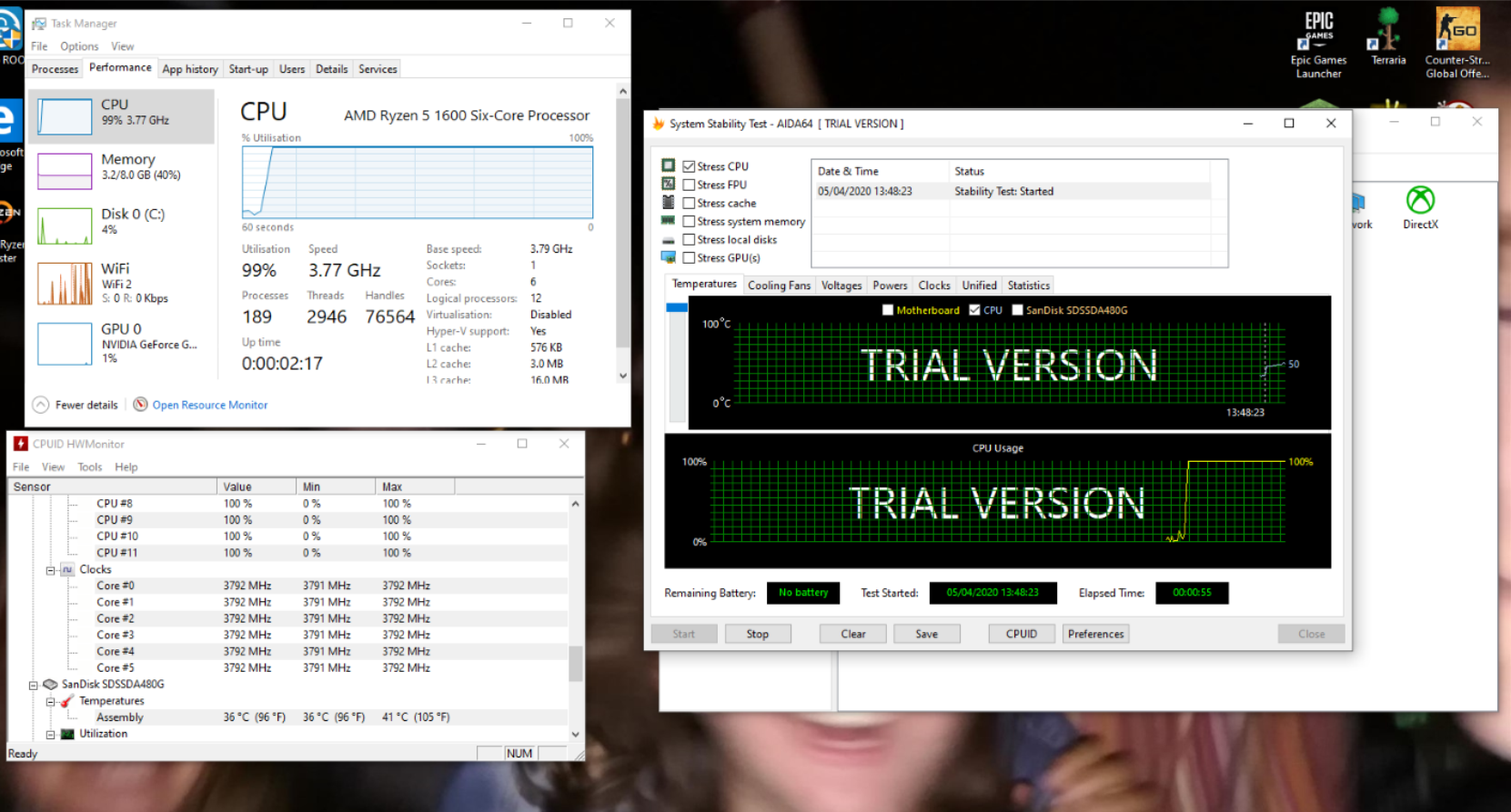Collapse the Temperatures tree node
Viewport: 1511px width, 812px height.
coord(51,702)
